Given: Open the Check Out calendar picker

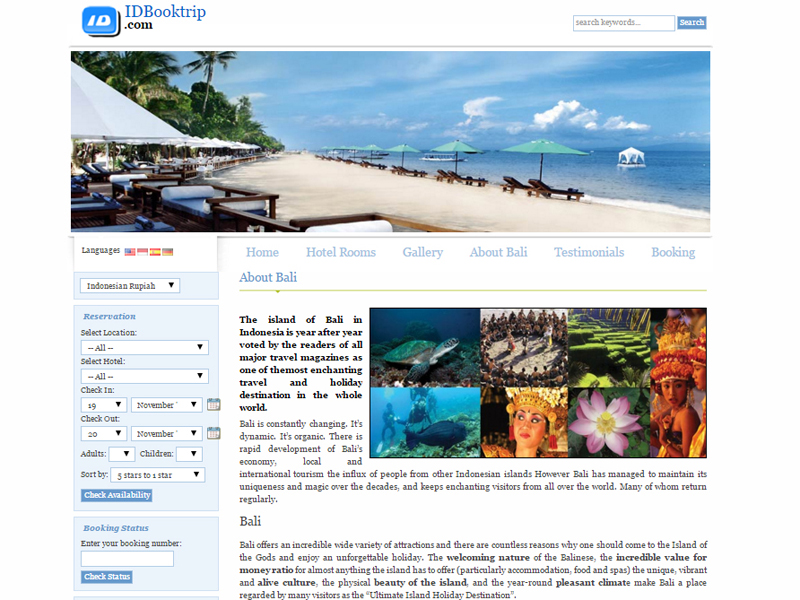Looking at the screenshot, I should click(213, 434).
